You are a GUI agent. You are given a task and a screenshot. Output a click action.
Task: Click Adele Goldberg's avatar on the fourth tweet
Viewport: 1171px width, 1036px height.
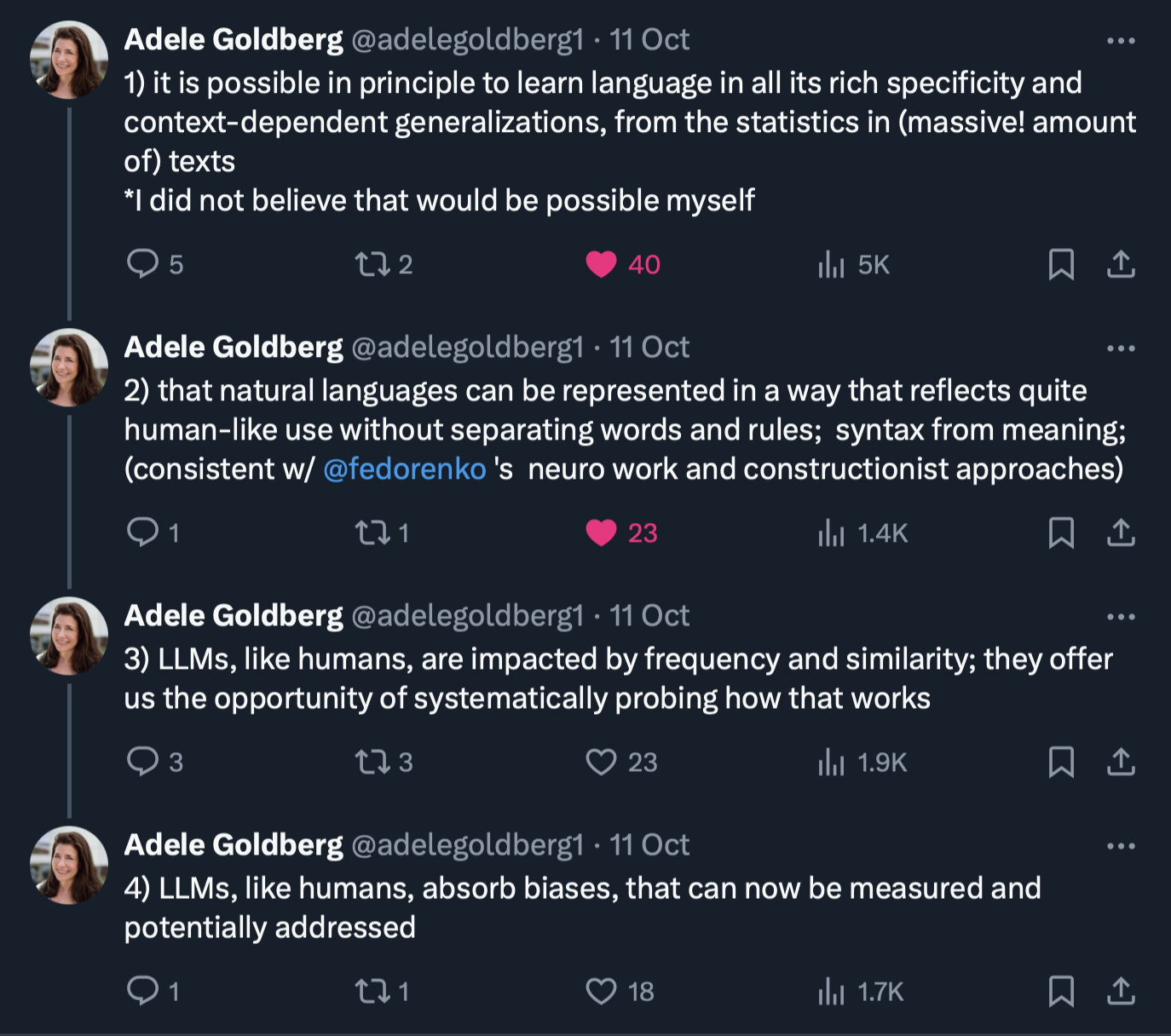69,865
